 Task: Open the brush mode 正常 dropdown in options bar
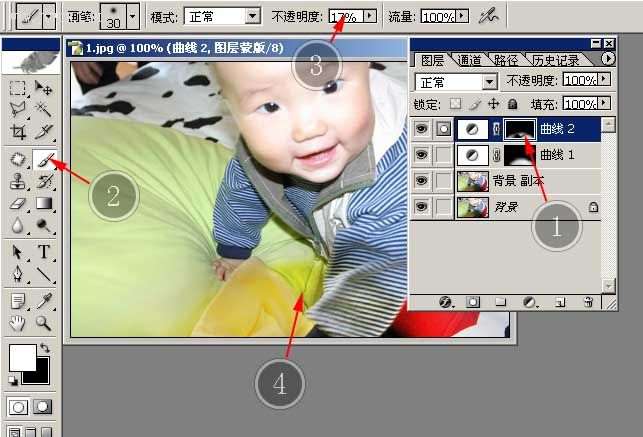coord(252,17)
